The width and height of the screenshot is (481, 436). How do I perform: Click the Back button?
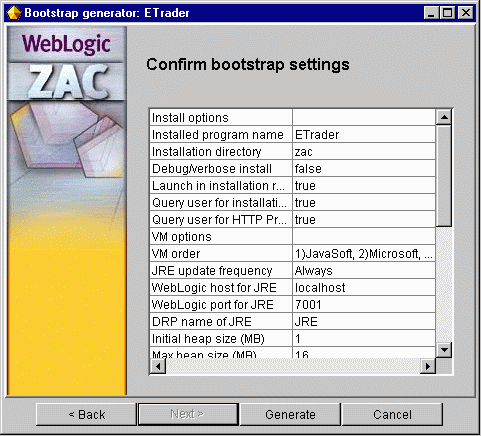(86, 414)
